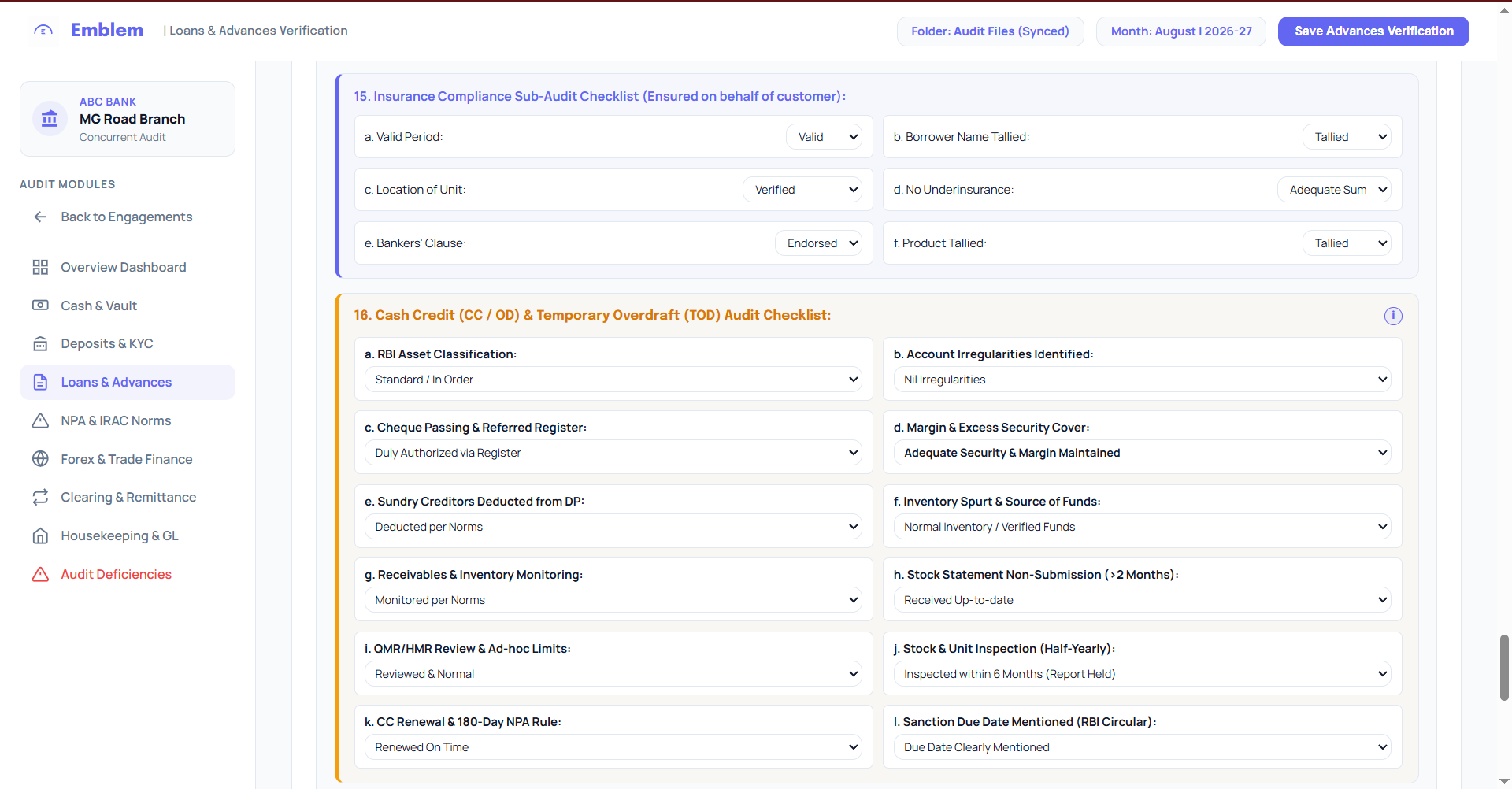The image size is (1512, 789).
Task: Expand the CC Renewal & 180-Day NPA Rule dropdown
Action: 613,747
